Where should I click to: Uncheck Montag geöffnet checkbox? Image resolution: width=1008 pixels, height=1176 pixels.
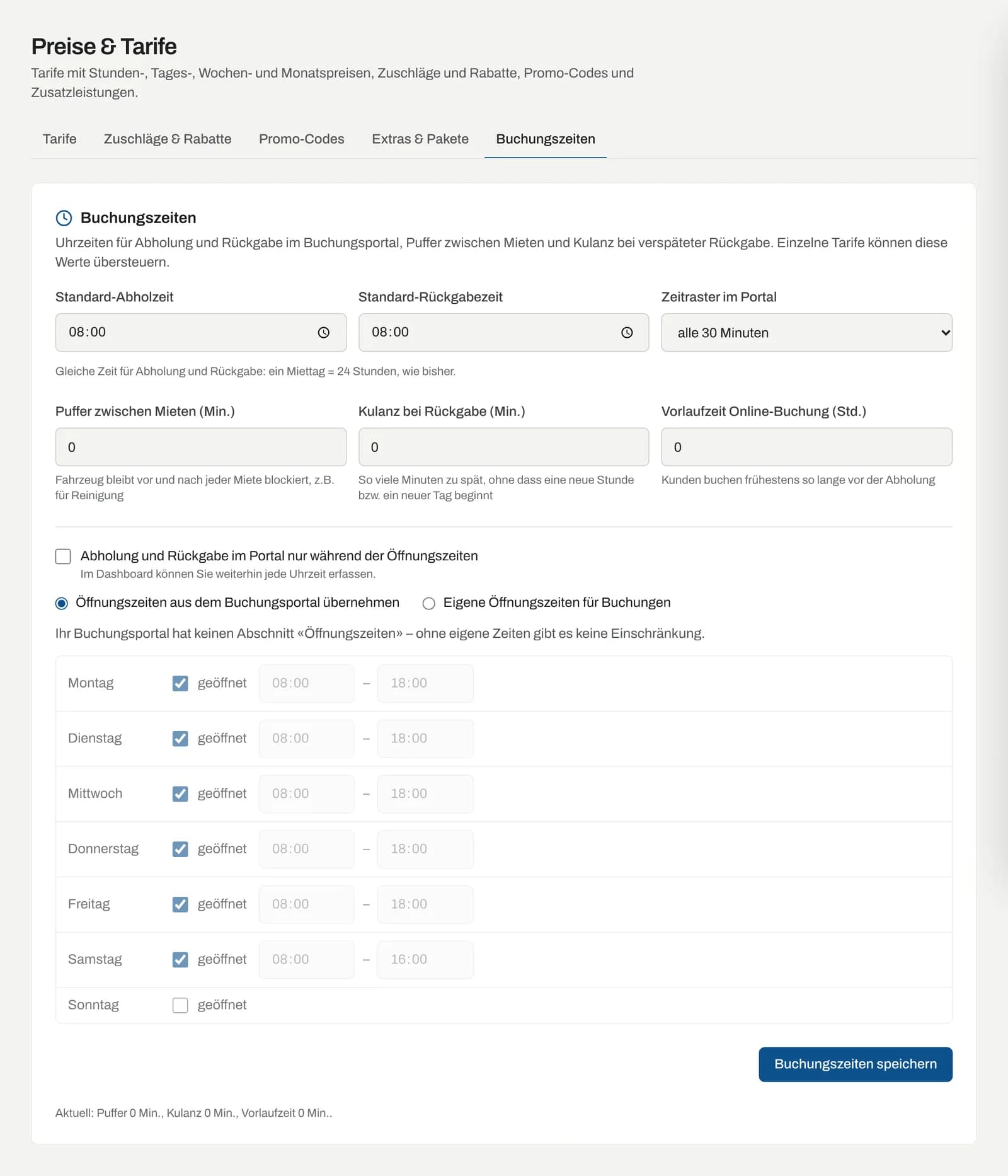pos(180,683)
